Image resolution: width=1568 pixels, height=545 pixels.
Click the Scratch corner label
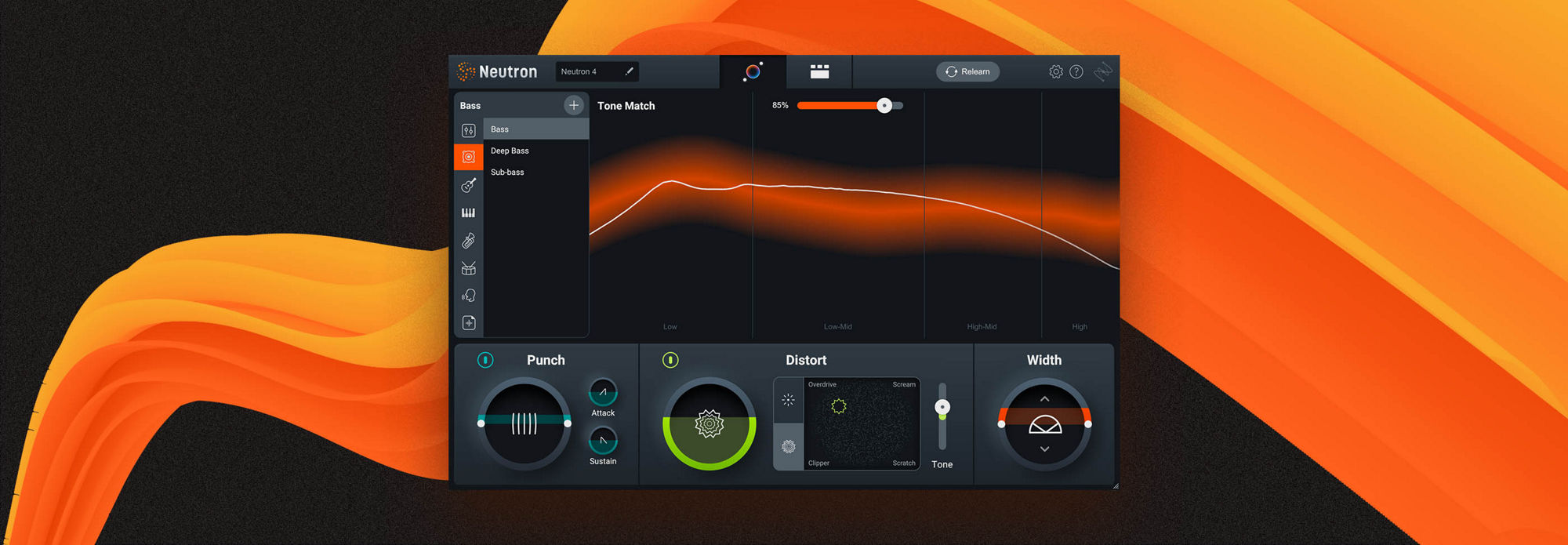click(904, 463)
